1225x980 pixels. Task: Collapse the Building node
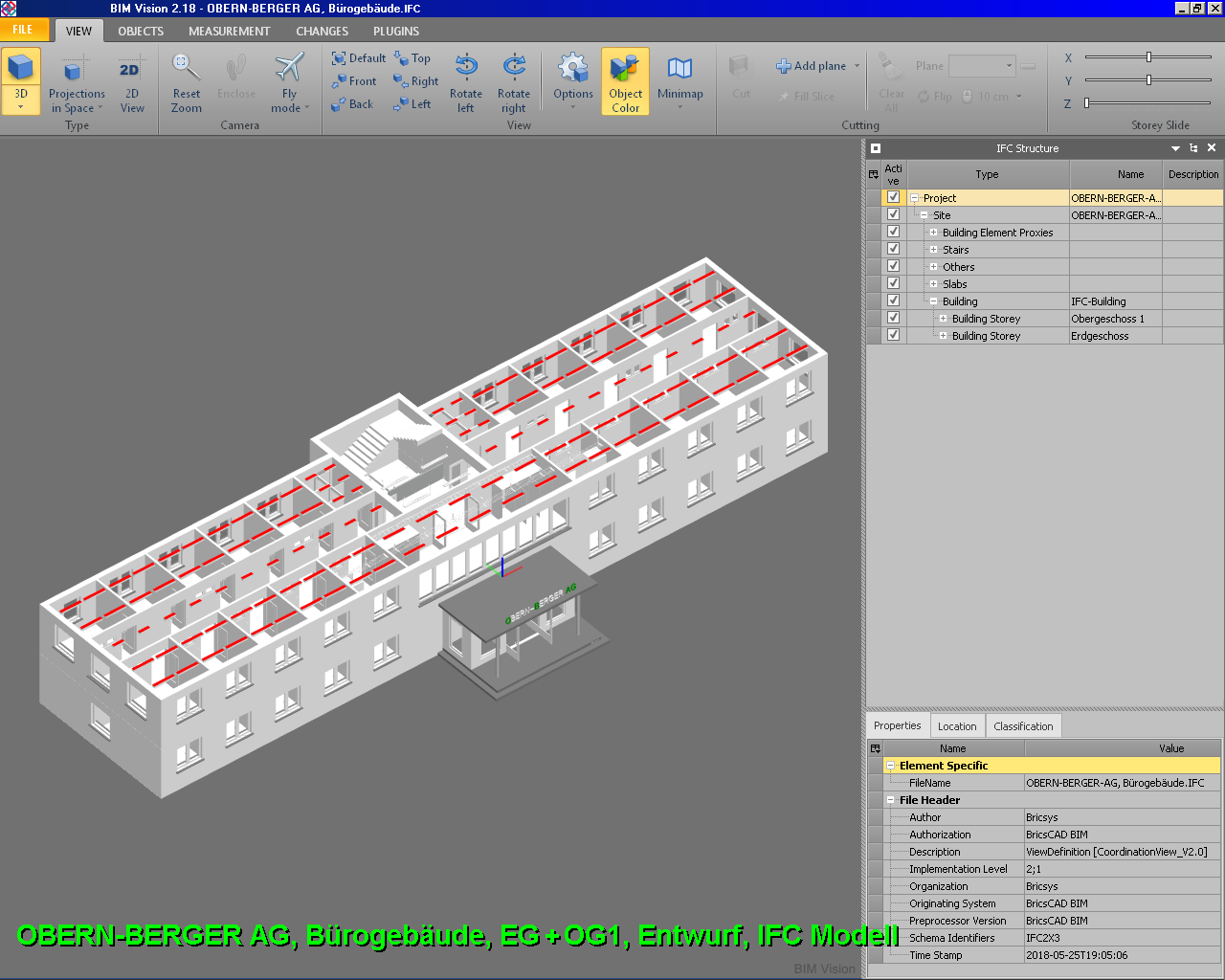click(x=934, y=301)
